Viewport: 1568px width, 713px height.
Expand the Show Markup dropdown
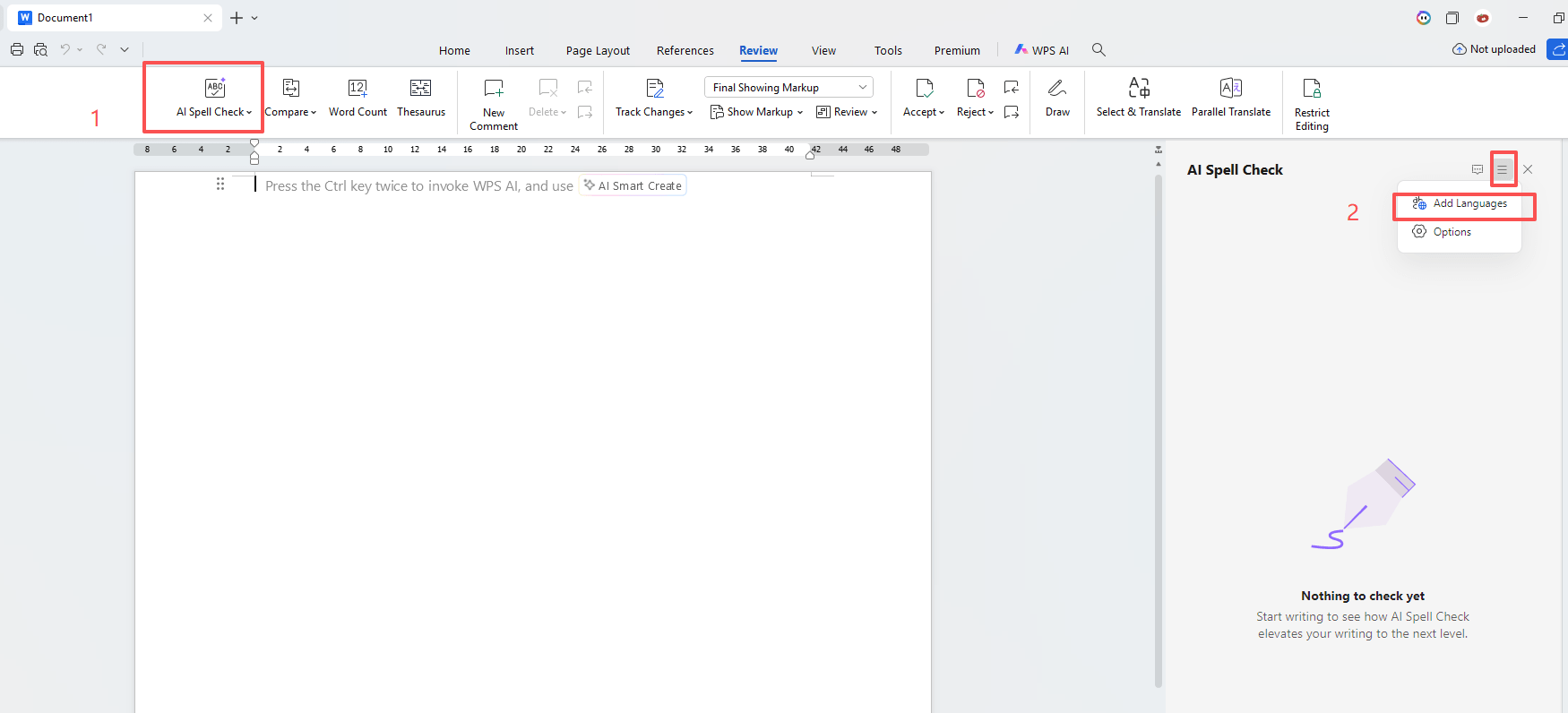(757, 112)
